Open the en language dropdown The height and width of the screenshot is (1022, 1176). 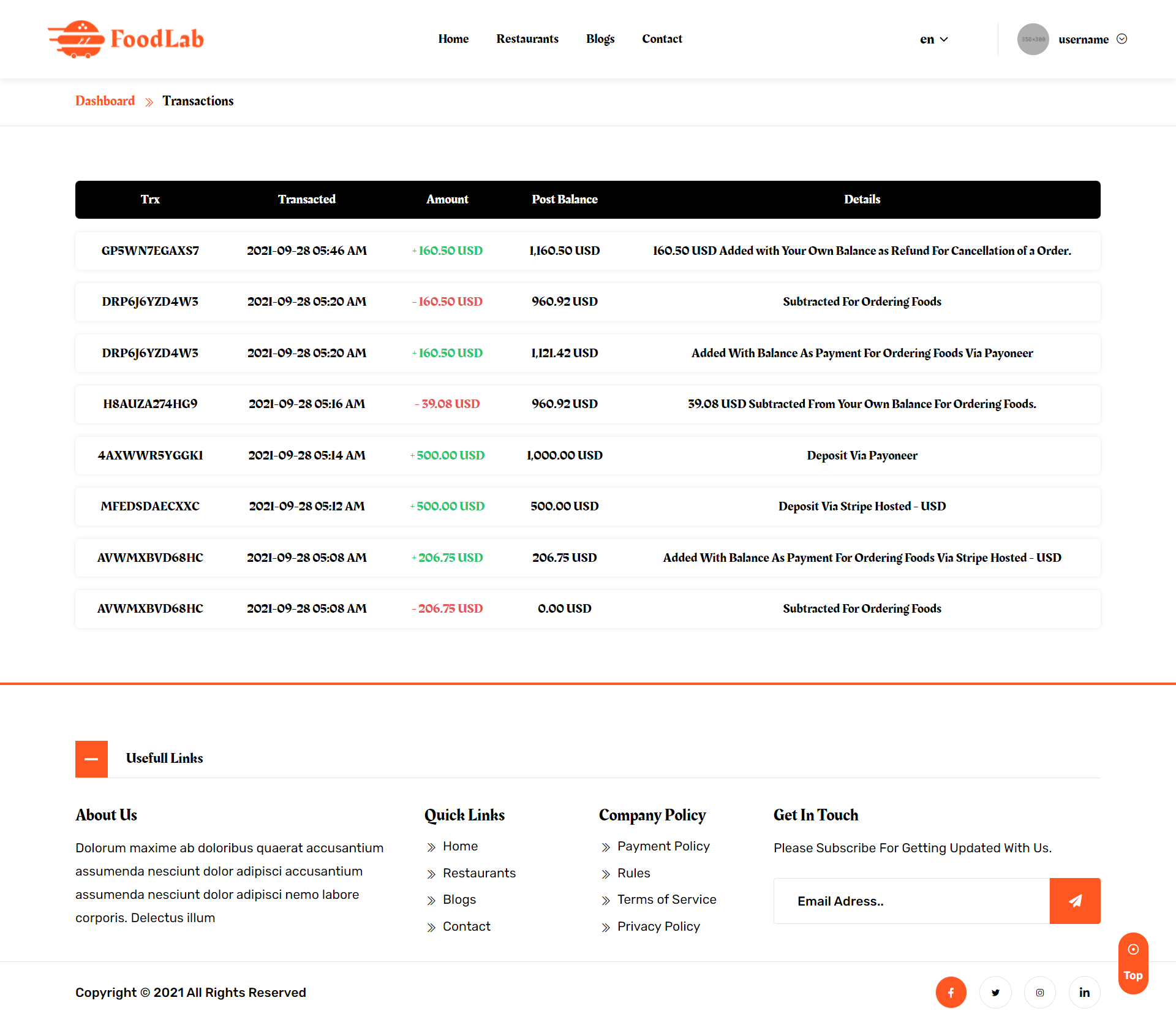[933, 39]
